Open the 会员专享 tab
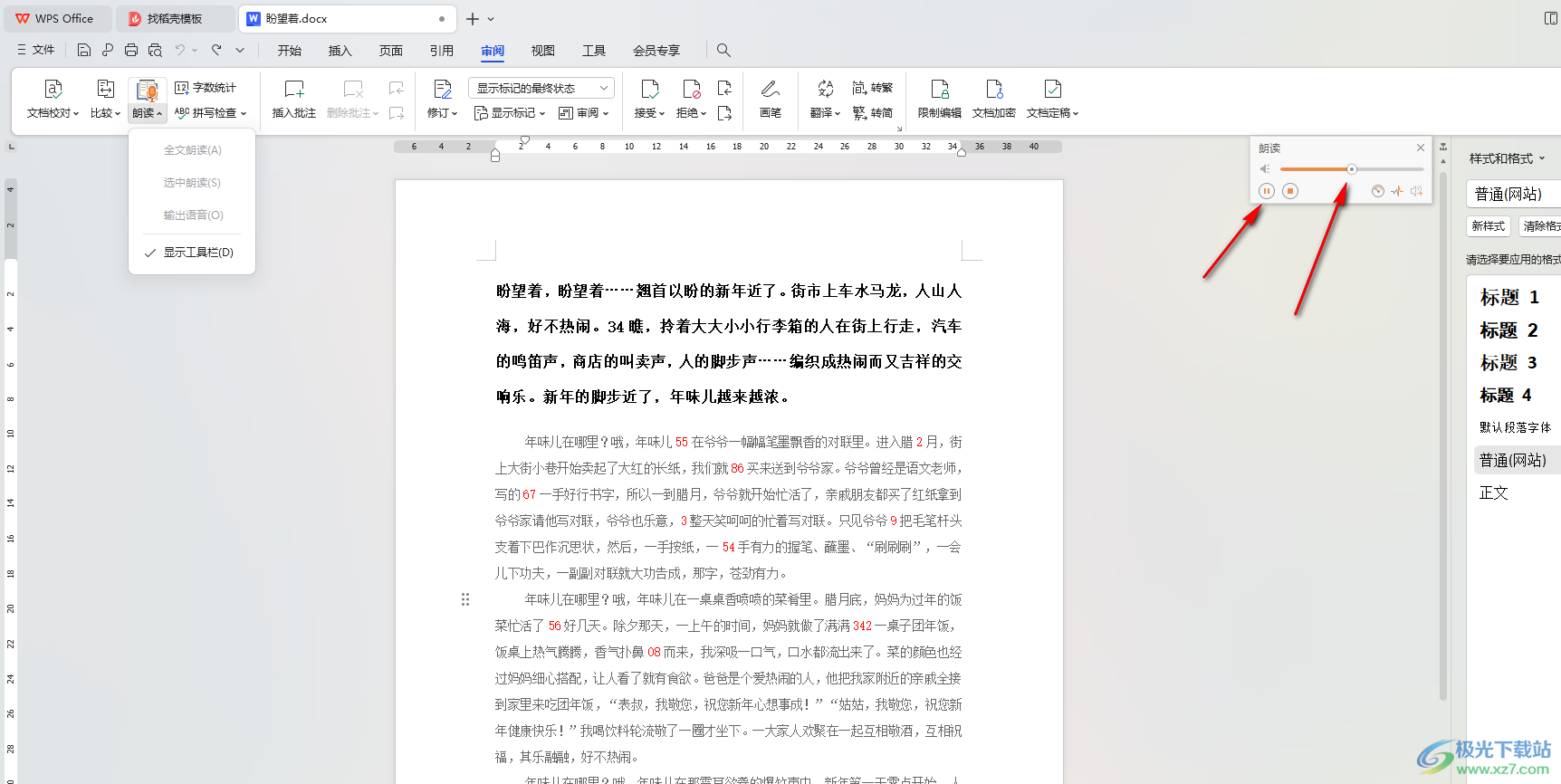 pos(656,51)
